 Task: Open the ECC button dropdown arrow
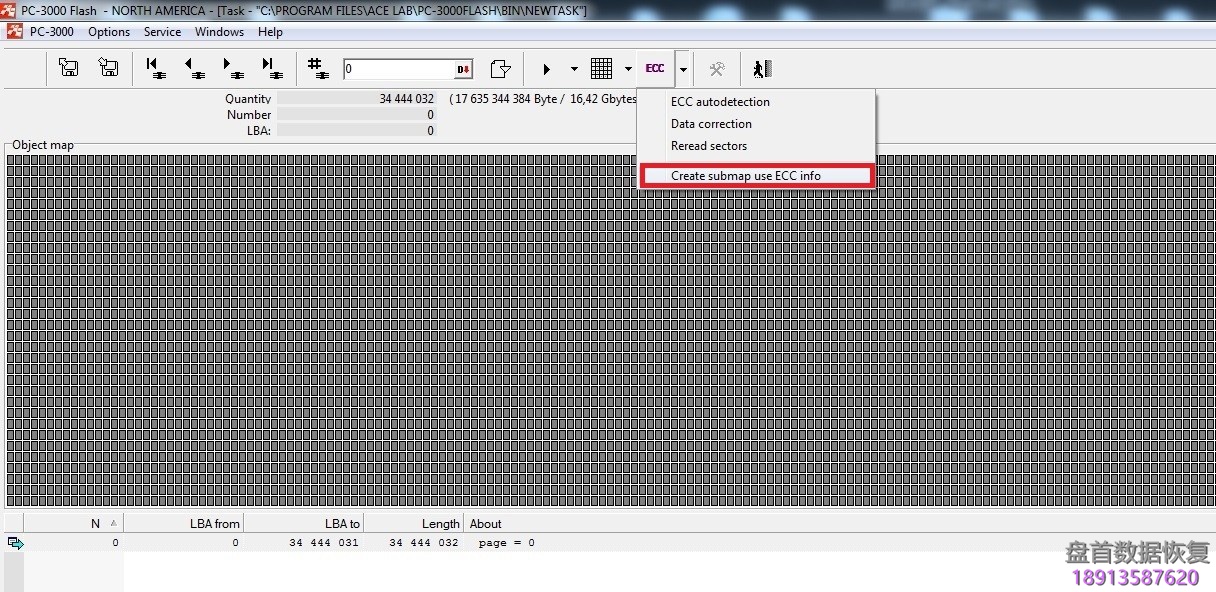(x=682, y=68)
